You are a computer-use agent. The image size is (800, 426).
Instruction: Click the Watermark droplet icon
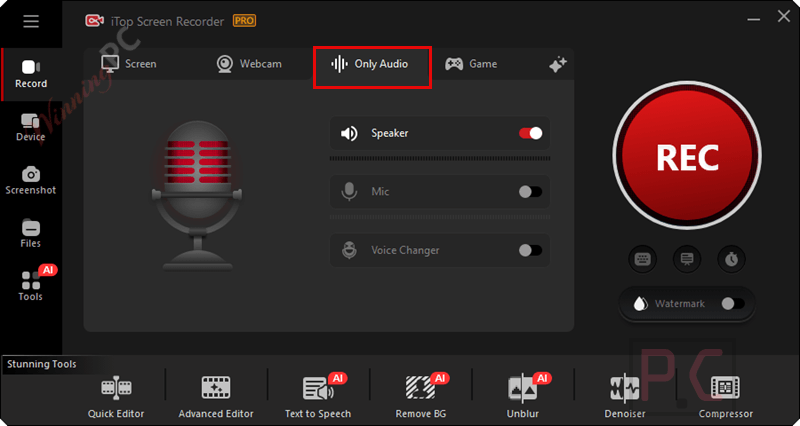click(639, 304)
